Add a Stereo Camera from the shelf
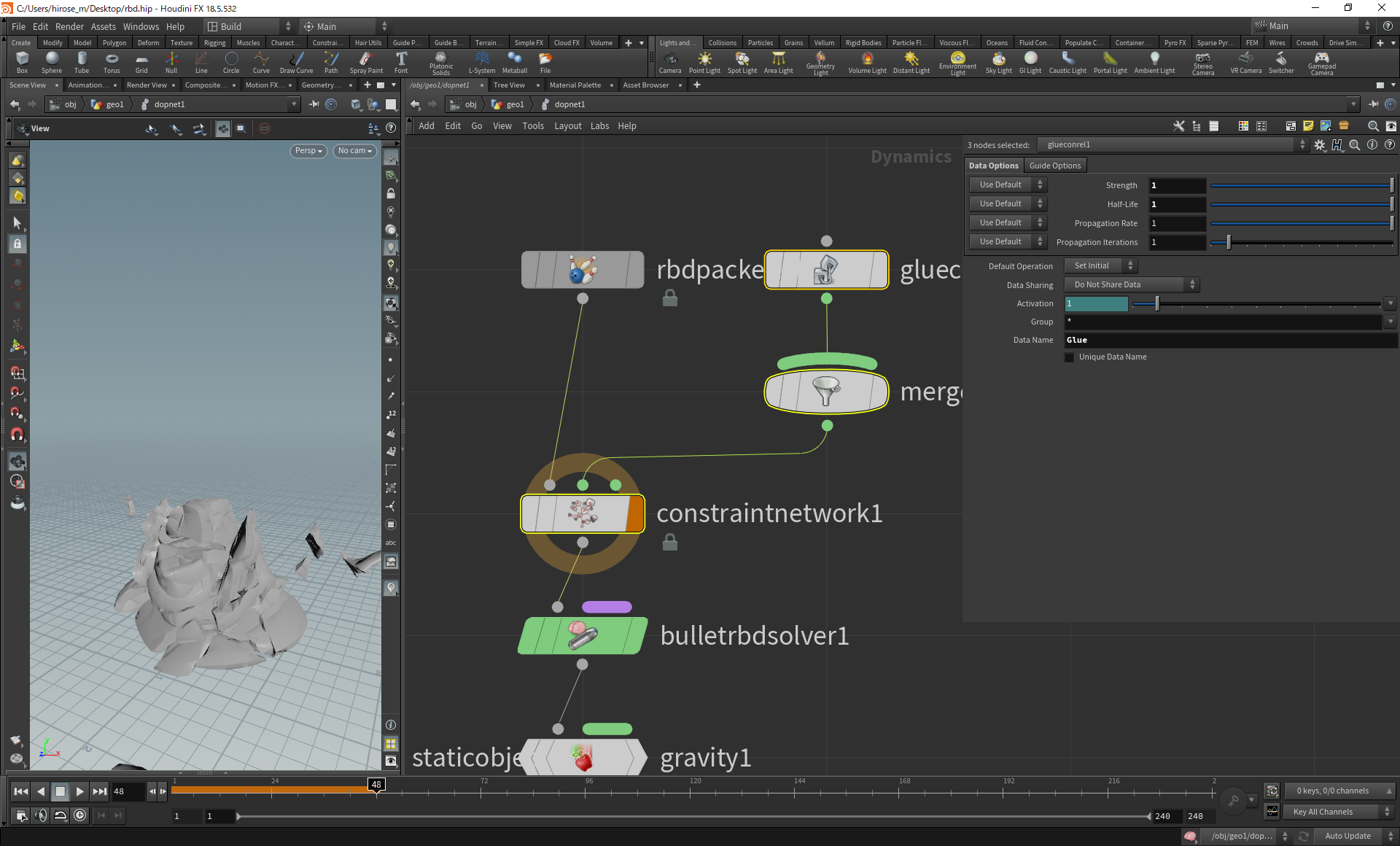 coord(1203,63)
